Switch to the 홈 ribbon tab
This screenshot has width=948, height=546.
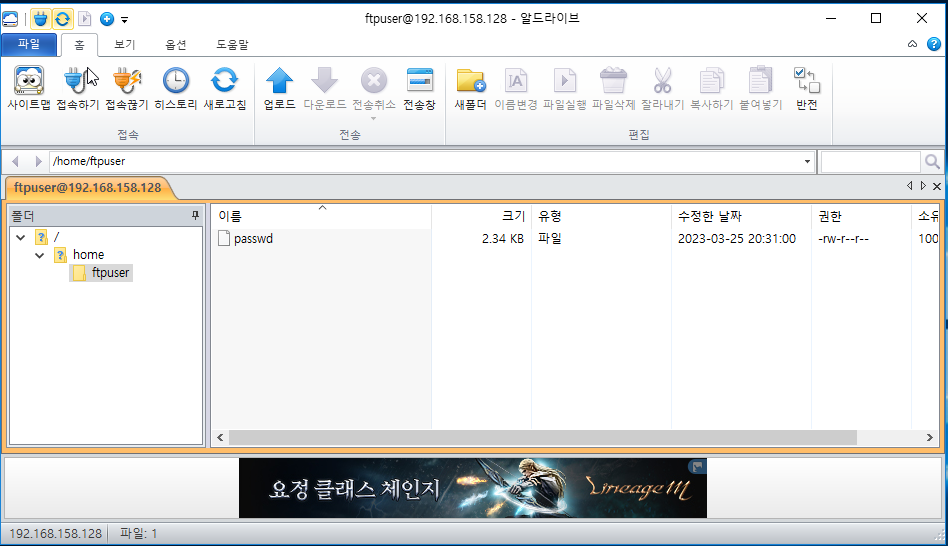(79, 45)
